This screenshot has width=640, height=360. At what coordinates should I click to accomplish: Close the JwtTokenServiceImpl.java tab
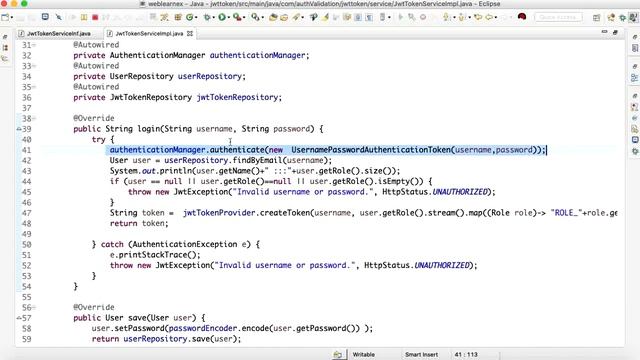190,33
